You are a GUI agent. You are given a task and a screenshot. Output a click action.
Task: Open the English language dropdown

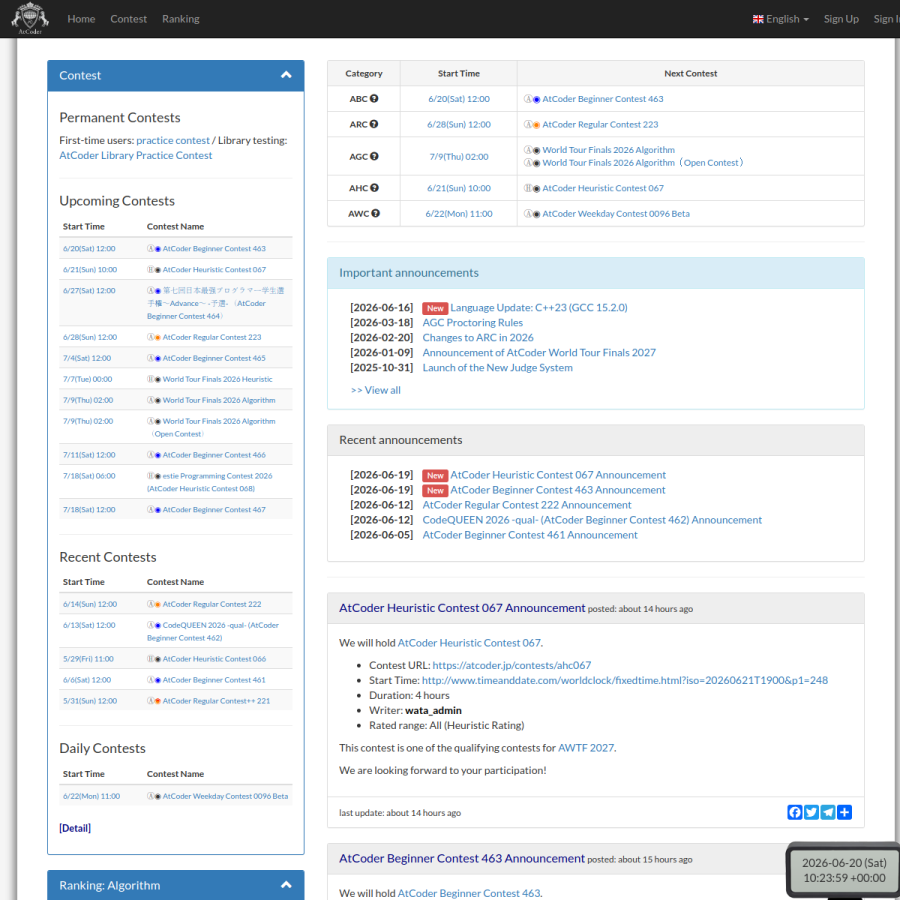pos(781,19)
